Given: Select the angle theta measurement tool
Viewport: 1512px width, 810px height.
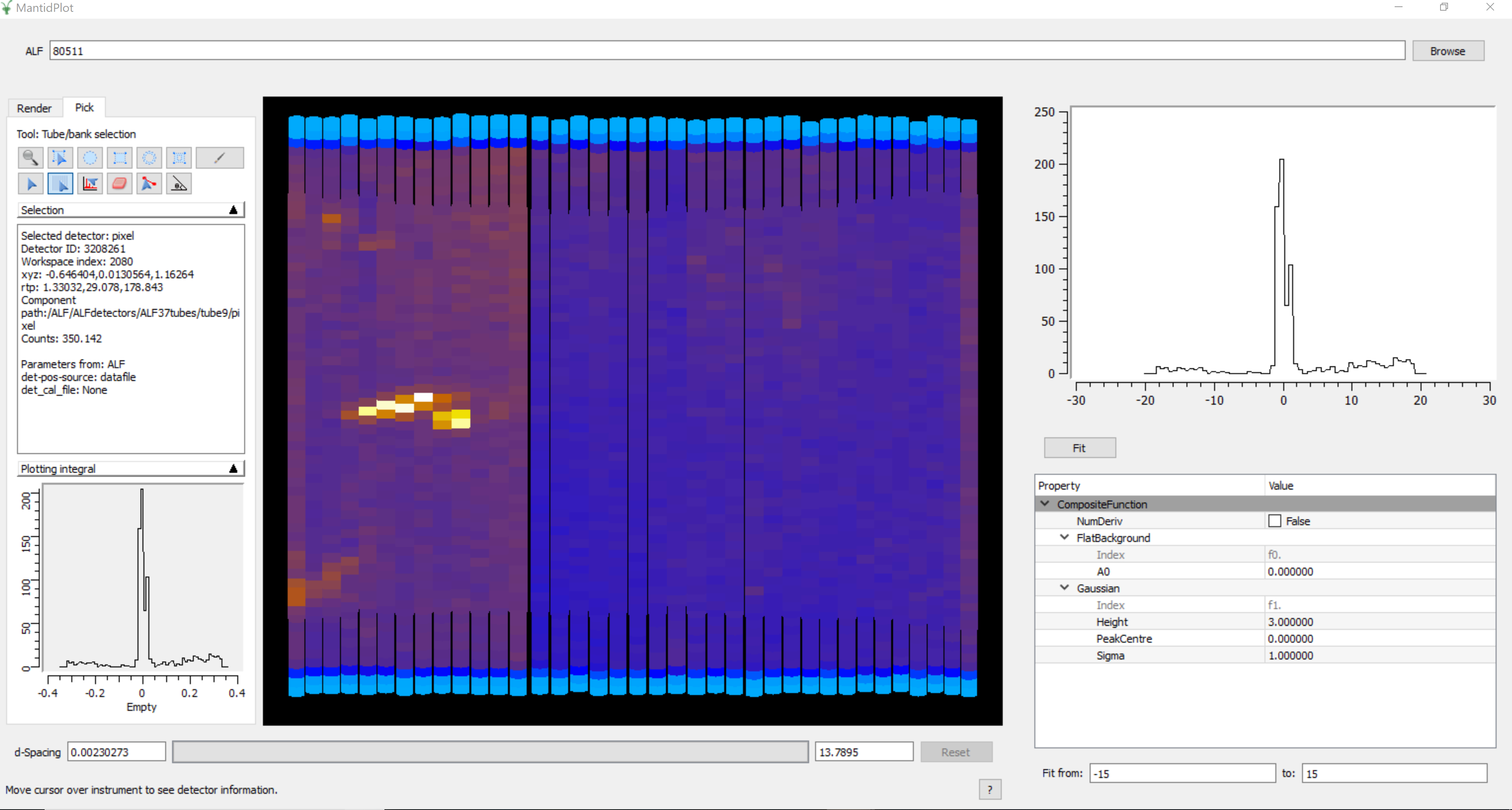Looking at the screenshot, I should click(179, 184).
